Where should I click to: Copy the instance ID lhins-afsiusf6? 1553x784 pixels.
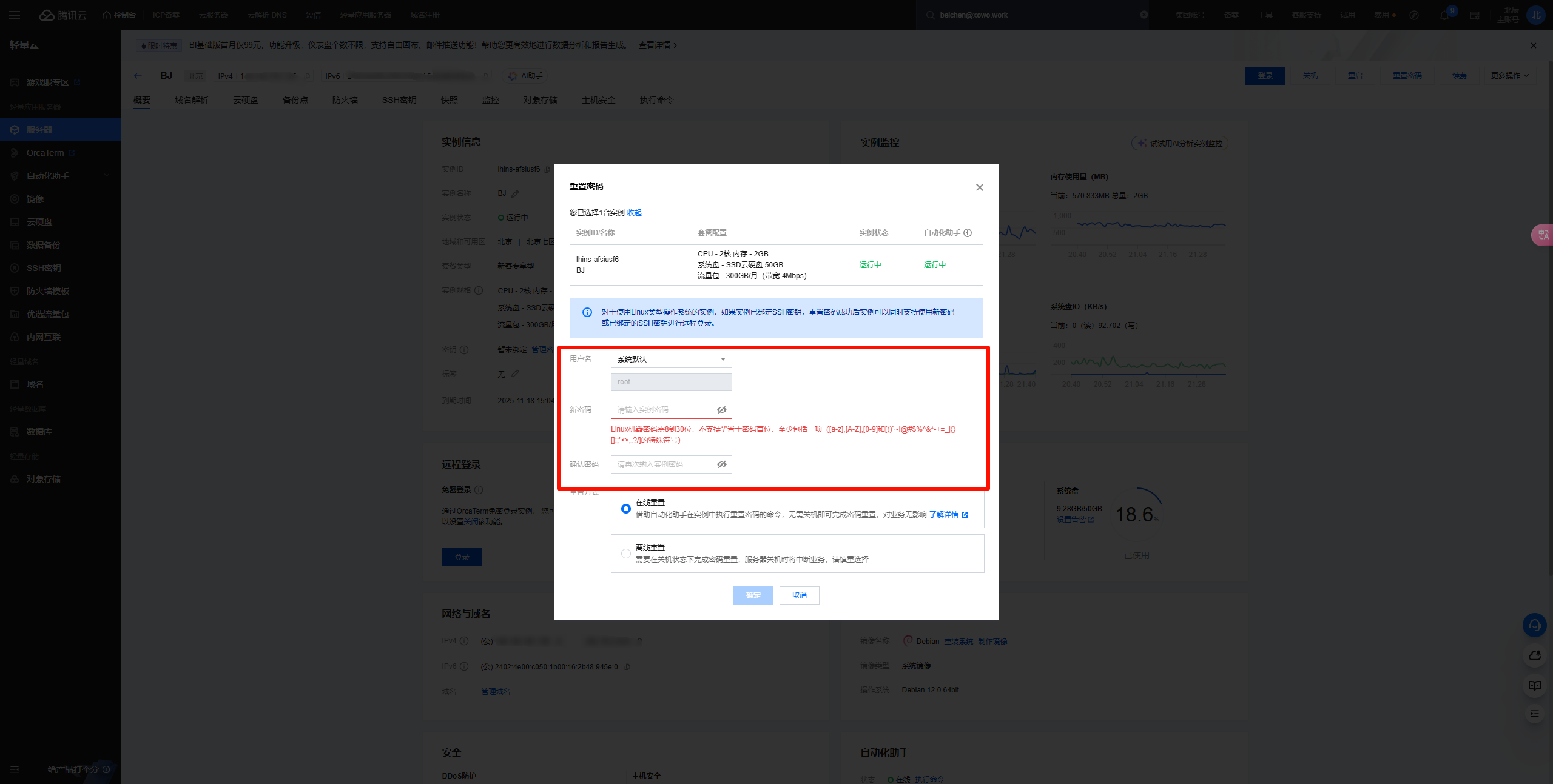[547, 169]
